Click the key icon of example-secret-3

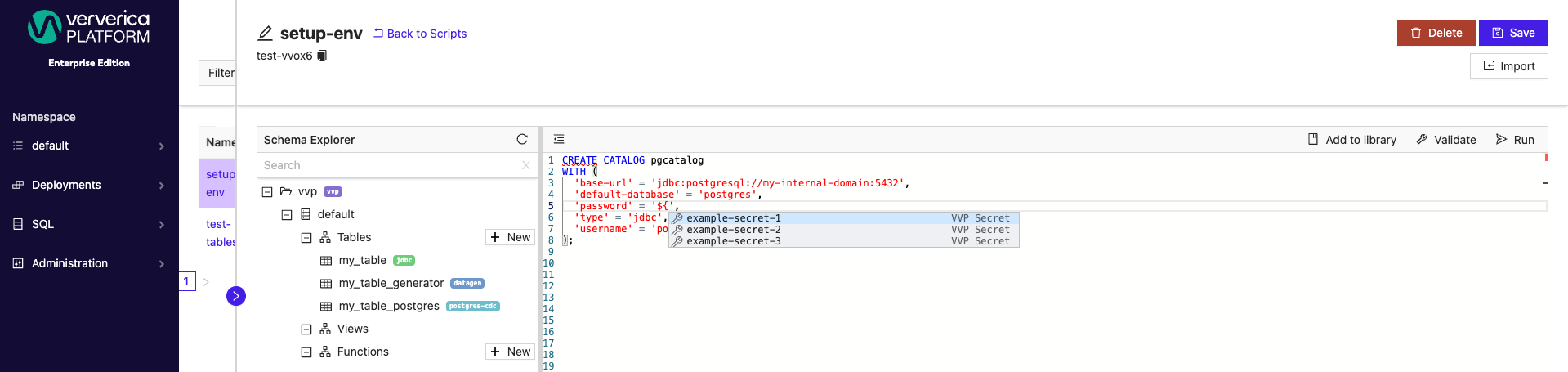[677, 241]
